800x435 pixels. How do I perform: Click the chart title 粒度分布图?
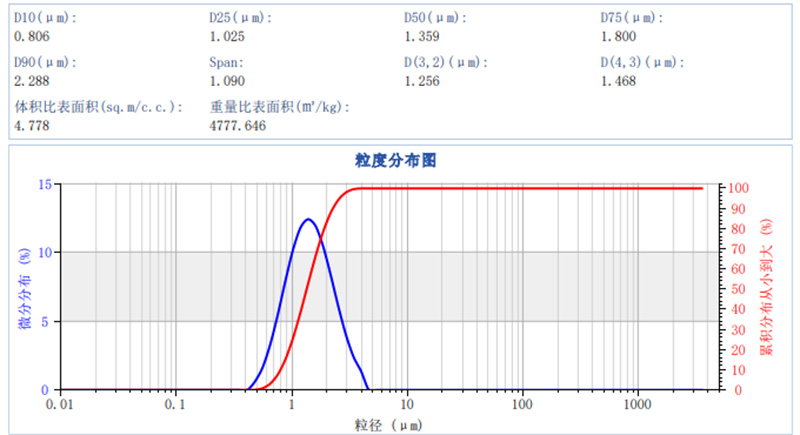point(396,160)
